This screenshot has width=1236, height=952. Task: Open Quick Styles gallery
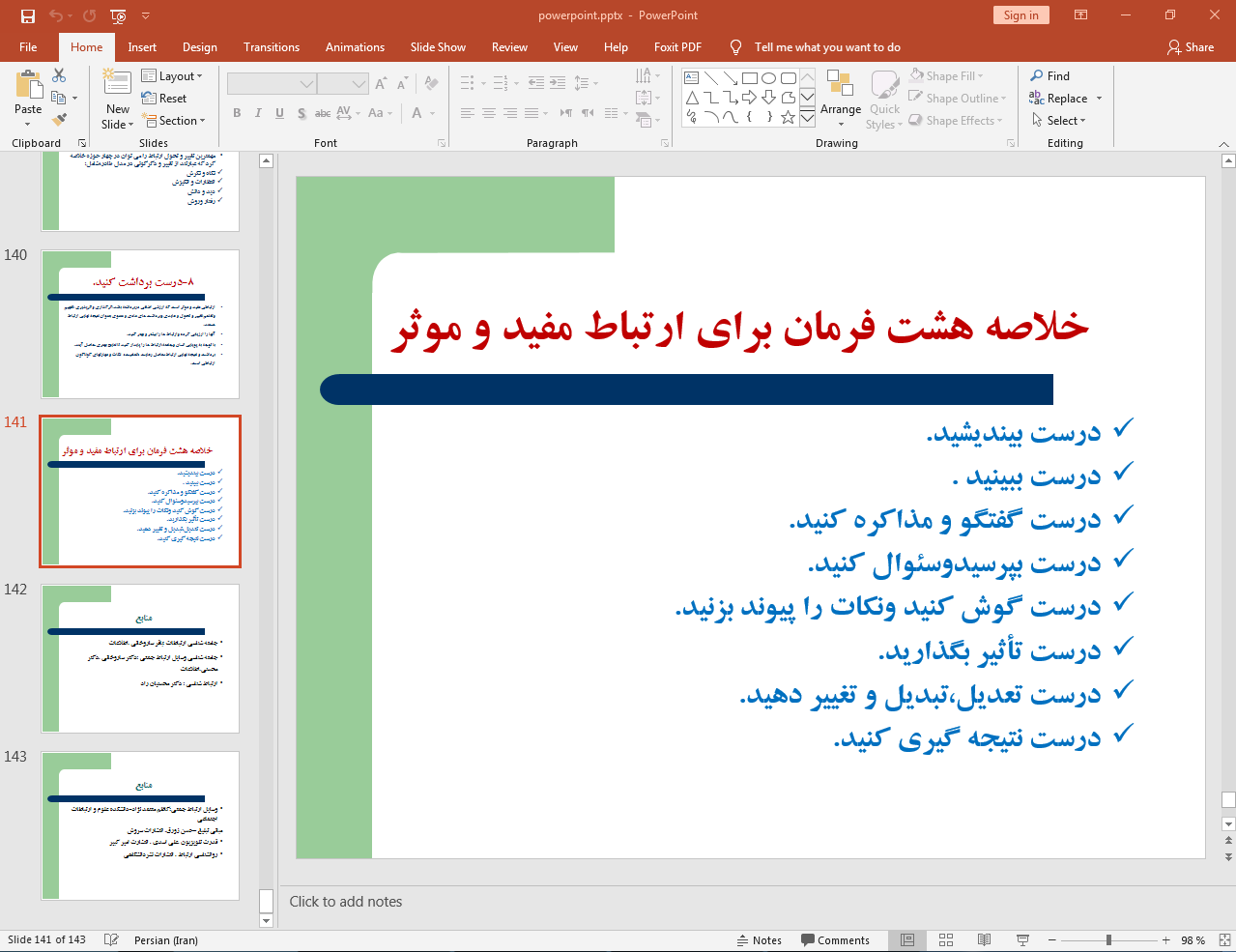tap(884, 99)
